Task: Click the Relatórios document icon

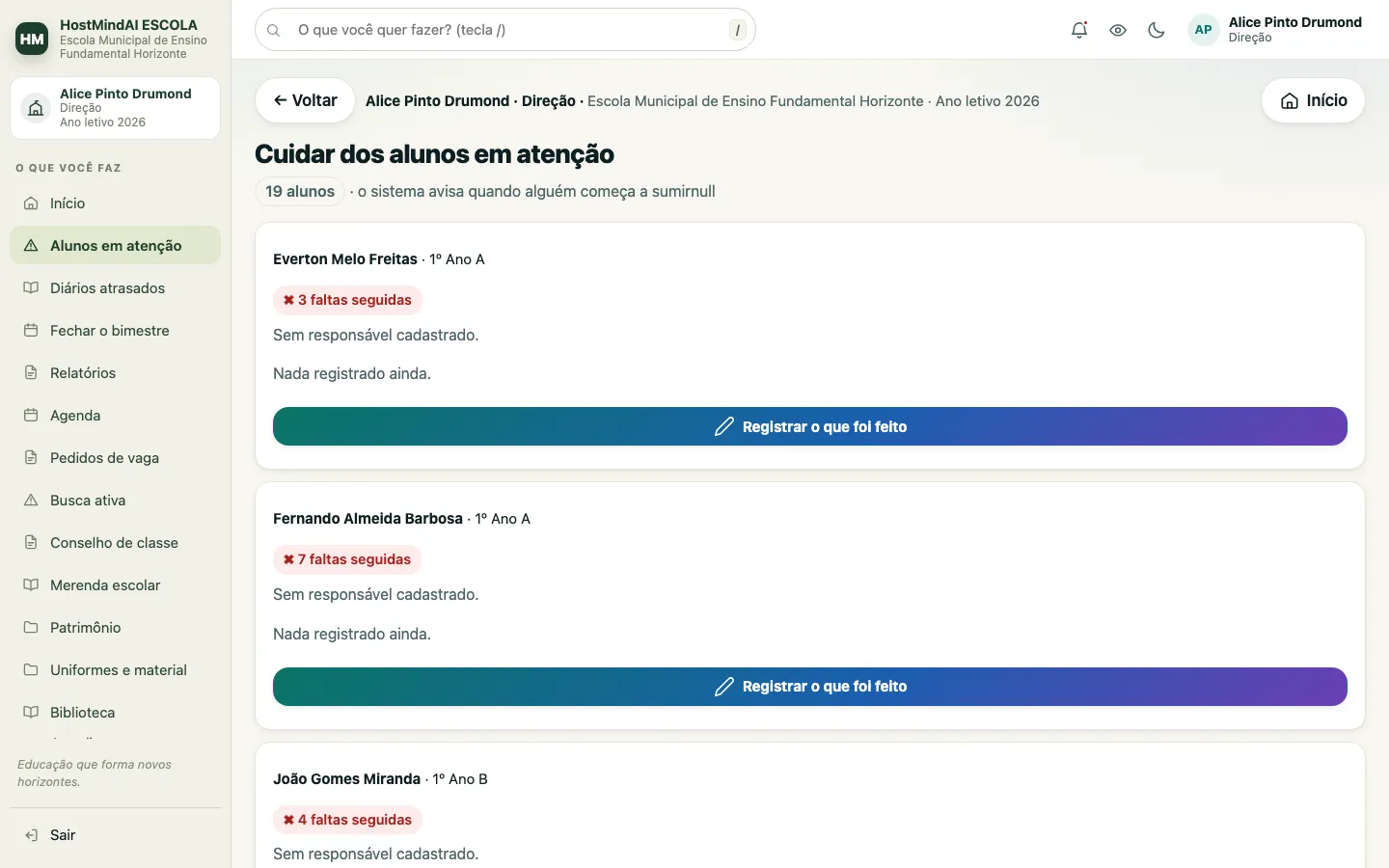Action: 31,373
